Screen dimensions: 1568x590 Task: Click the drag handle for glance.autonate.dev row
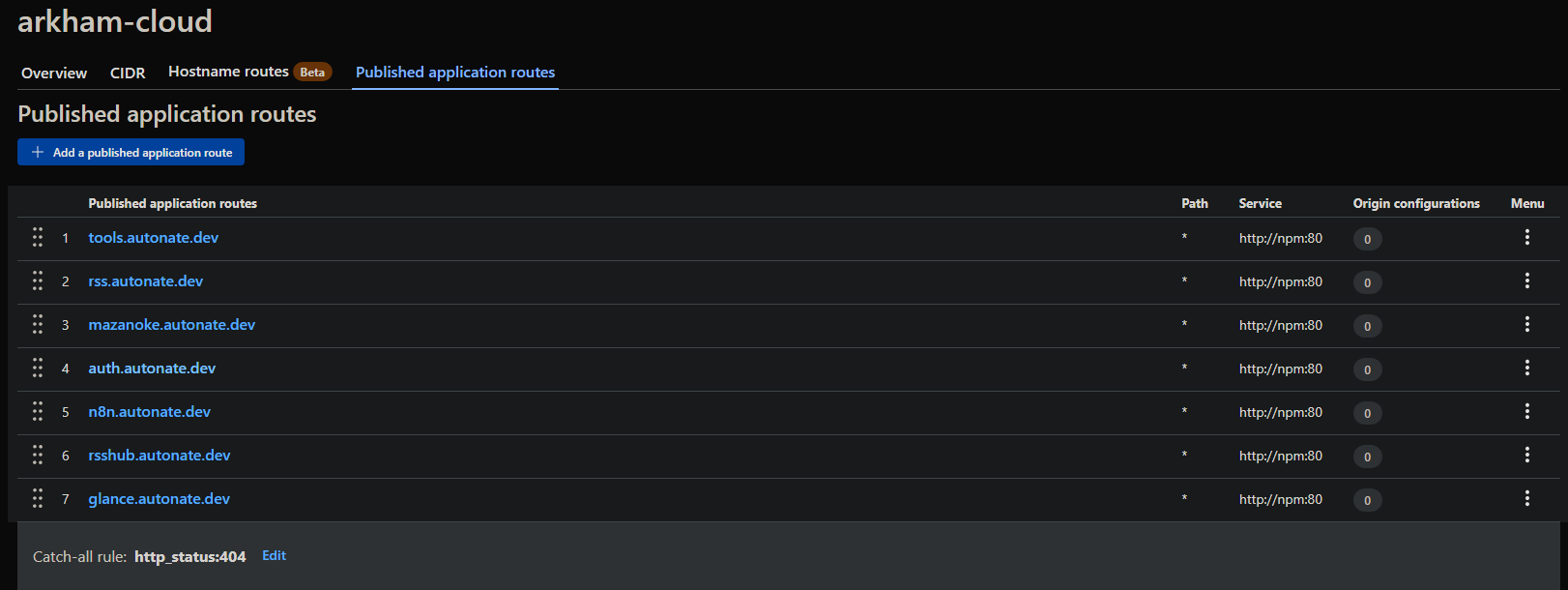[38, 498]
